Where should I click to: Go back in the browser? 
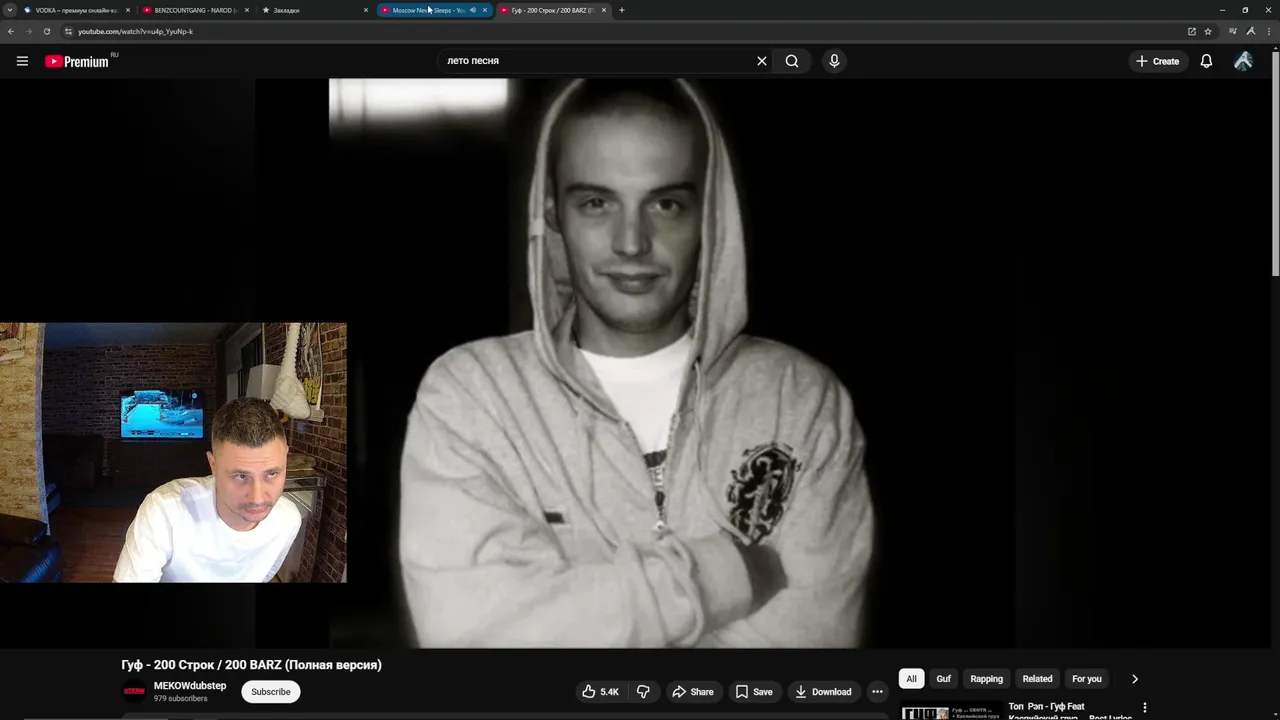click(x=11, y=31)
